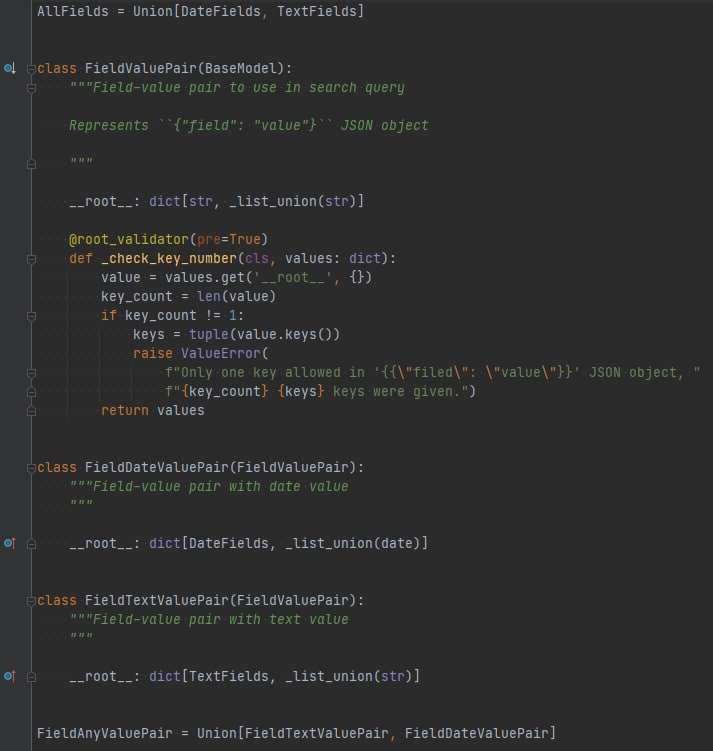The height and width of the screenshot is (751, 713).
Task: Click the cls parameter of _check_key_number
Action: pyautogui.click(x=257, y=258)
